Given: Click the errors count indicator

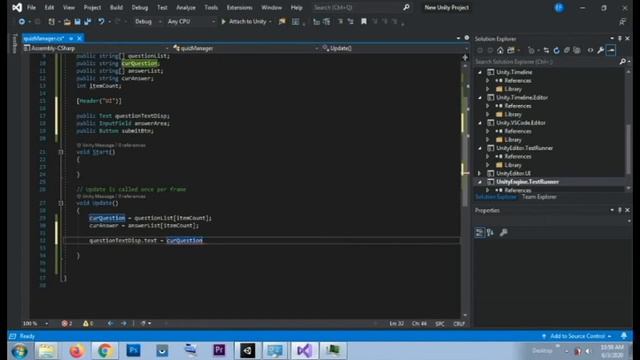Looking at the screenshot, I should (x=67, y=323).
